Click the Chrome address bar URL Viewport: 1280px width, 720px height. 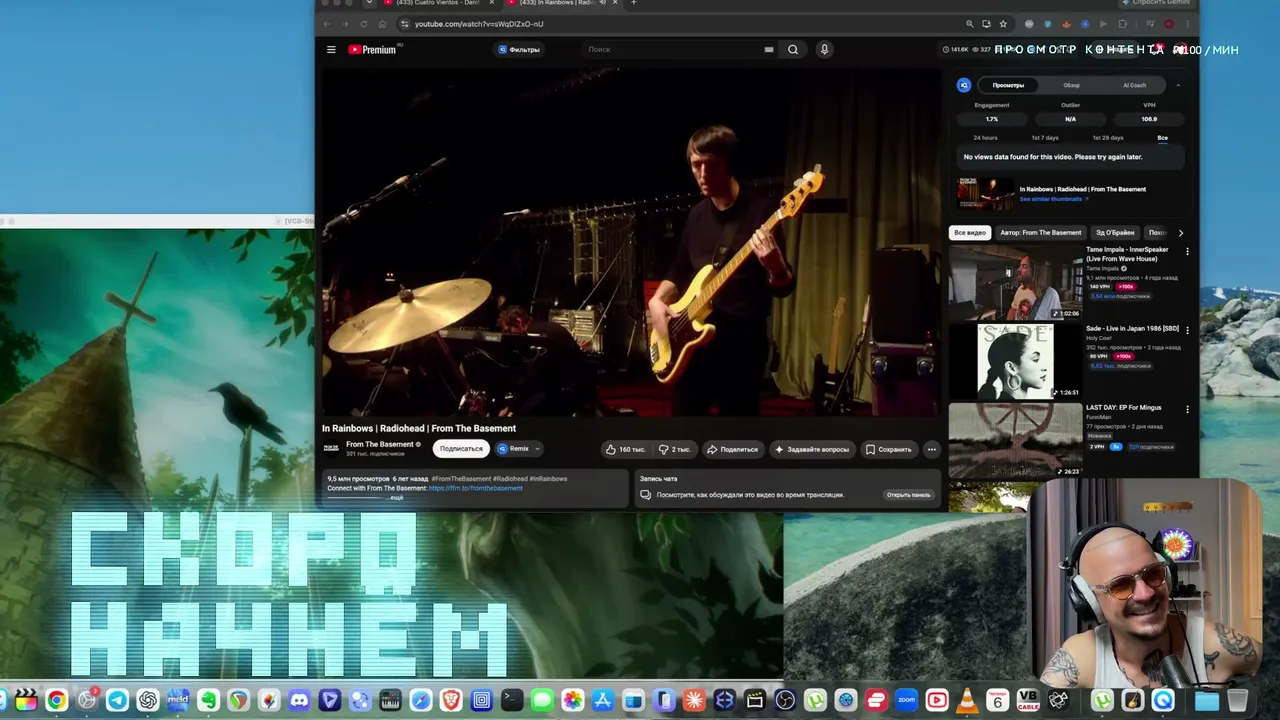coord(480,24)
